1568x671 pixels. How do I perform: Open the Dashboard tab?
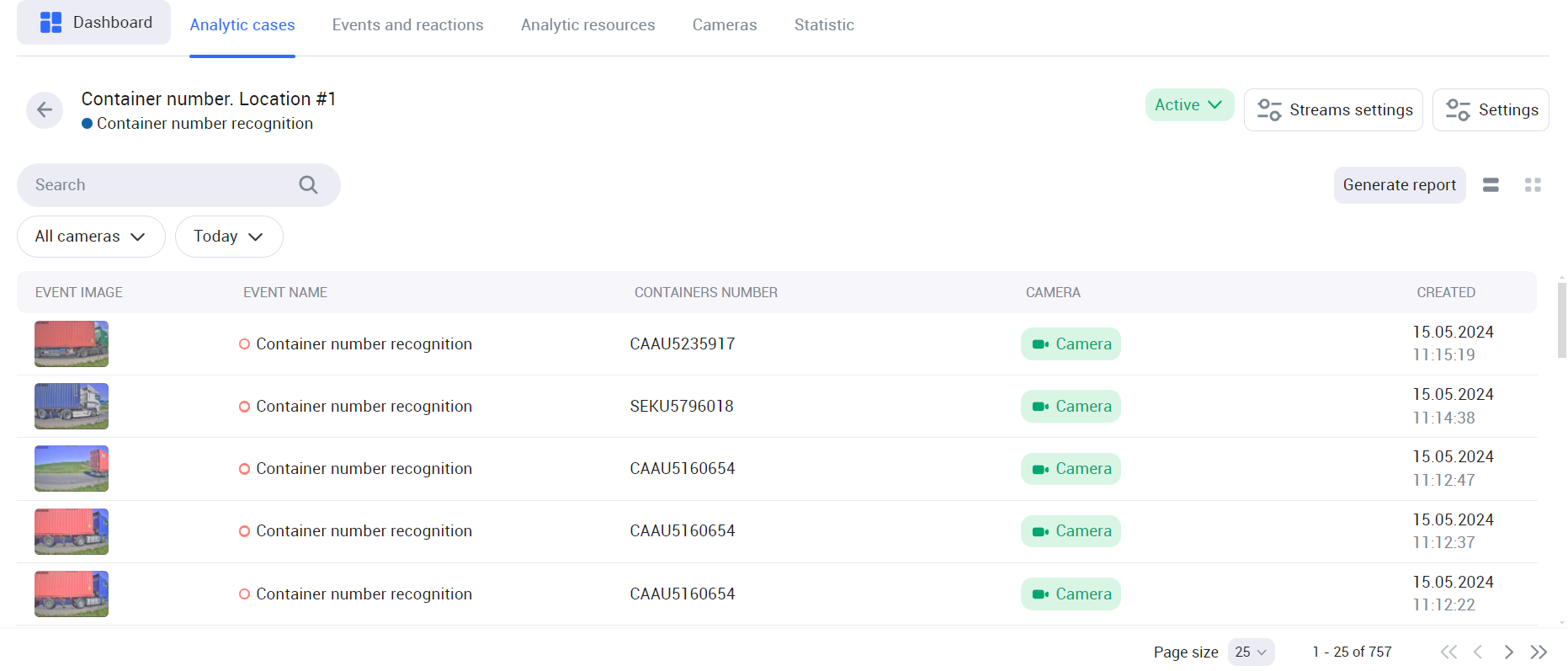point(94,23)
